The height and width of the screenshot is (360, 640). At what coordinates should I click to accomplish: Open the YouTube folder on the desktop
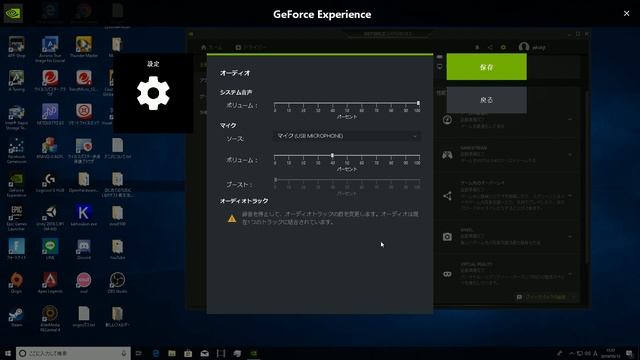117,249
